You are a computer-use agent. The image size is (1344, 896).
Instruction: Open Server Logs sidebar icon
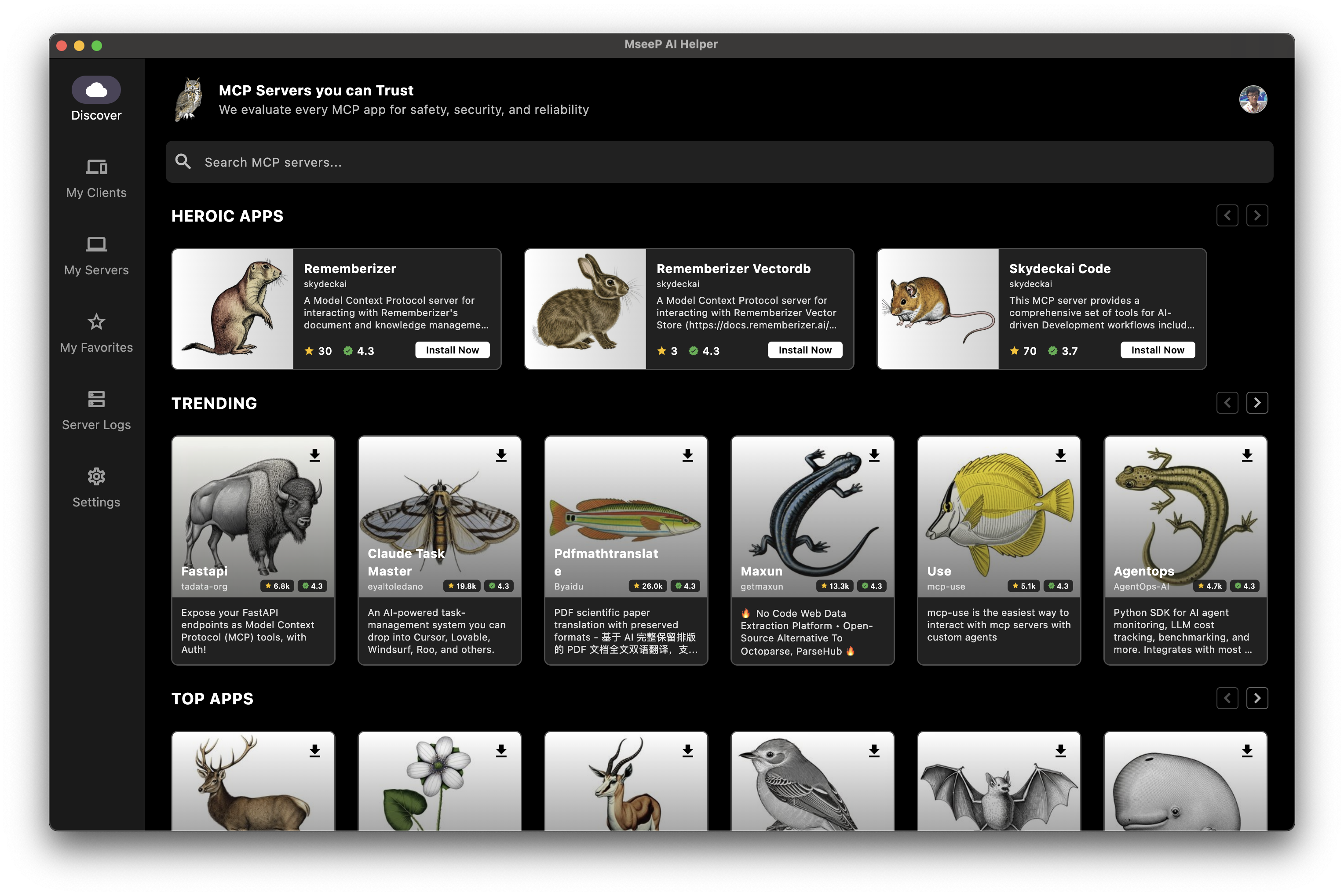[x=96, y=399]
